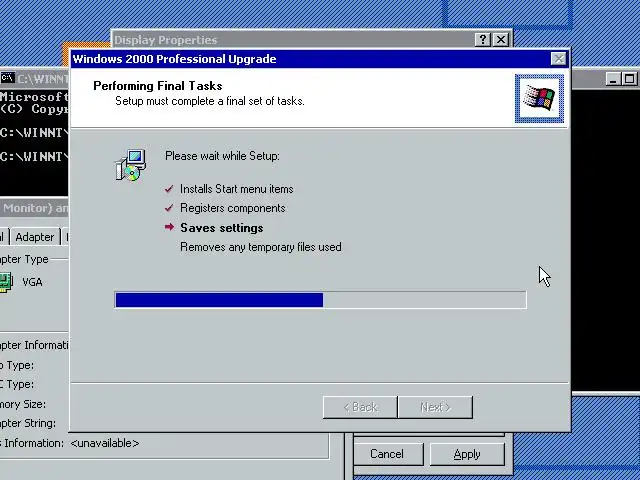640x480 pixels.
Task: Click the Performing Final Tasks heading
Action: pos(158,86)
